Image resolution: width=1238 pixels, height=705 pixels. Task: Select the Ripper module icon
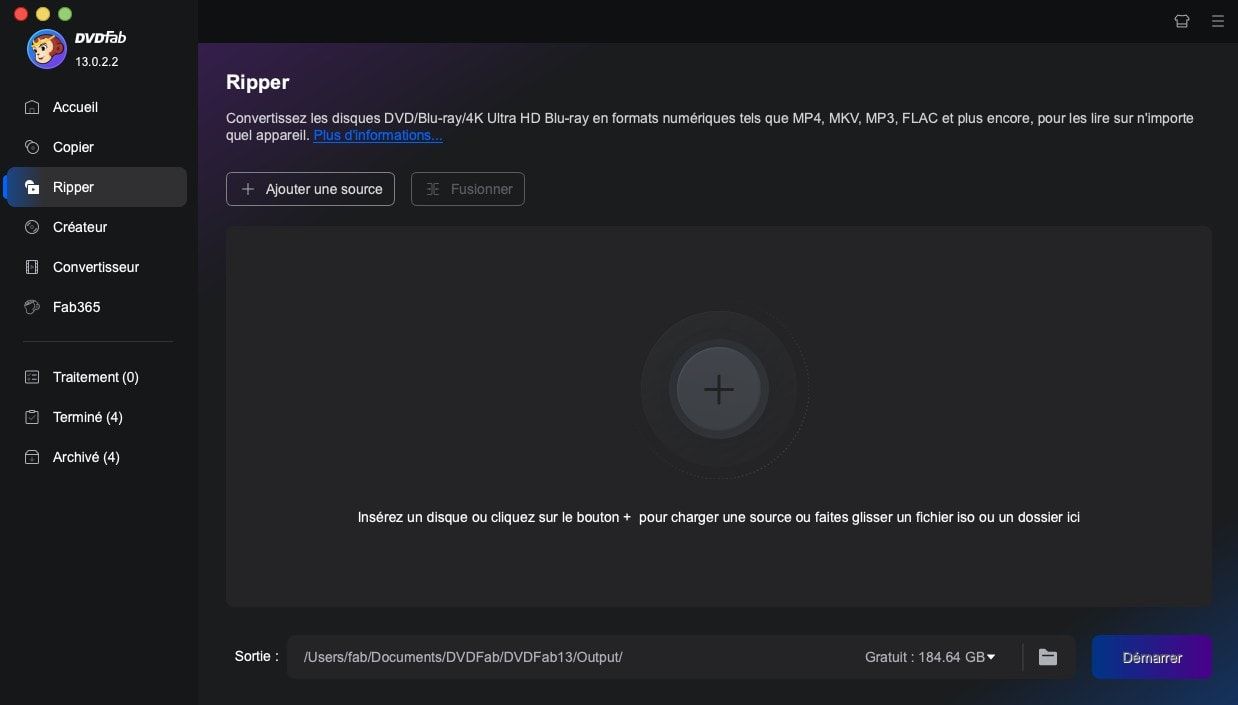coord(33,187)
